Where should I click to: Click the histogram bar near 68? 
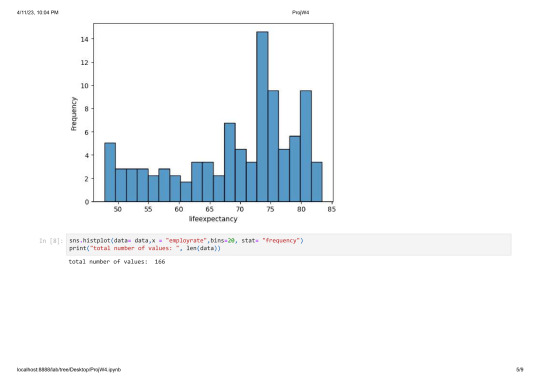(230, 162)
